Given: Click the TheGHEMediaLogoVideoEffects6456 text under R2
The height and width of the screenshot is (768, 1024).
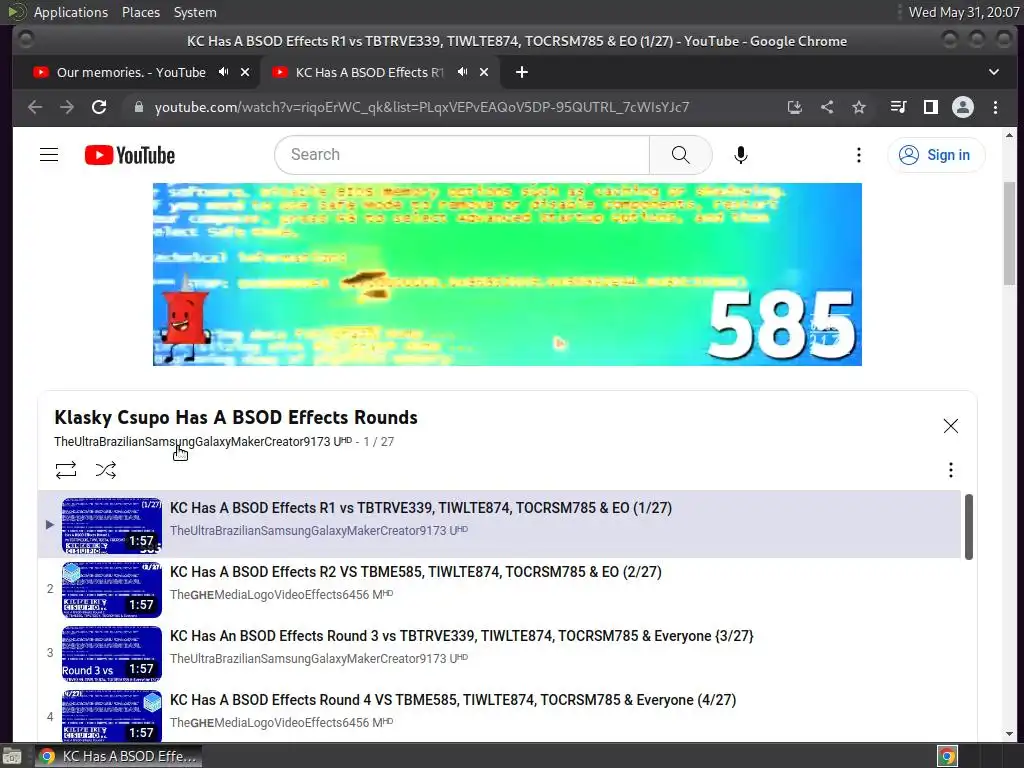Looking at the screenshot, I should [x=281, y=594].
